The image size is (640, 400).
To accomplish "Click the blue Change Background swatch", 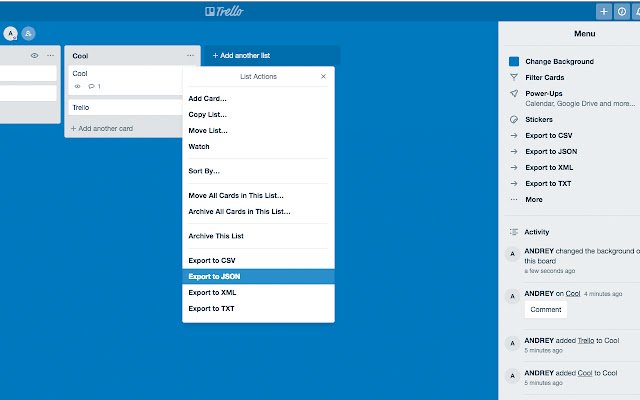I will (514, 61).
